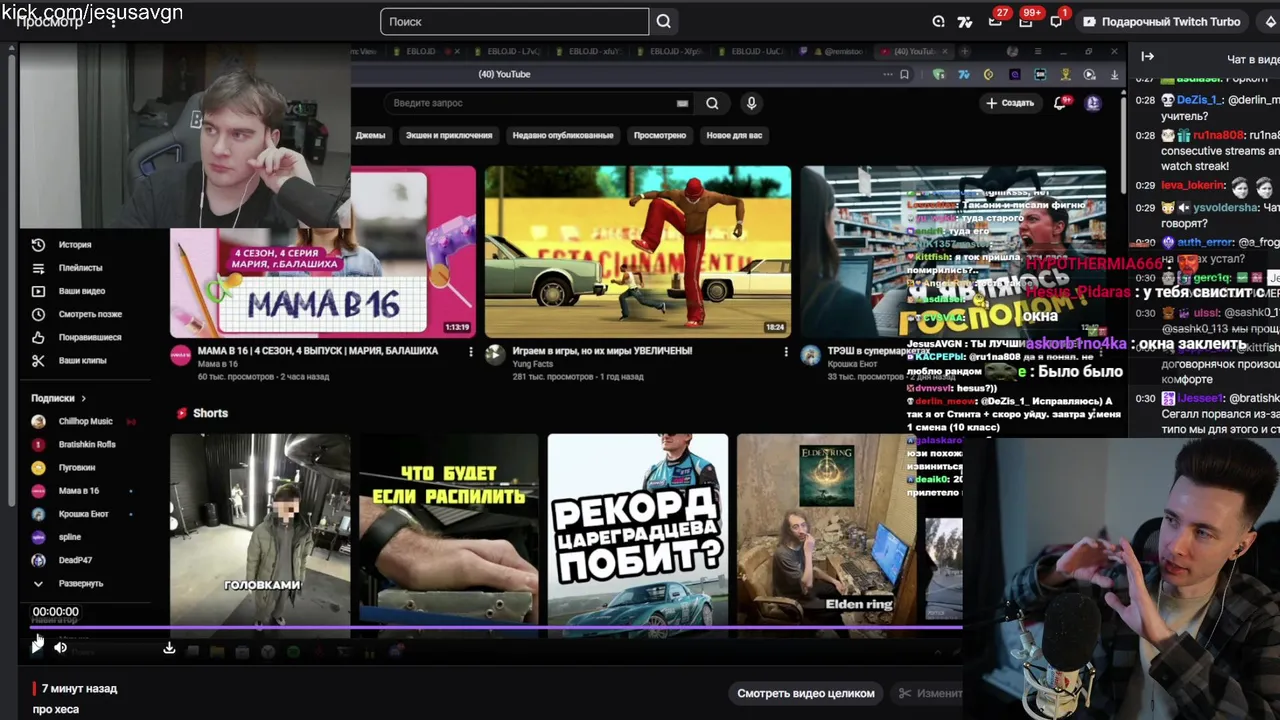Click the green shield extension icon

938,74
